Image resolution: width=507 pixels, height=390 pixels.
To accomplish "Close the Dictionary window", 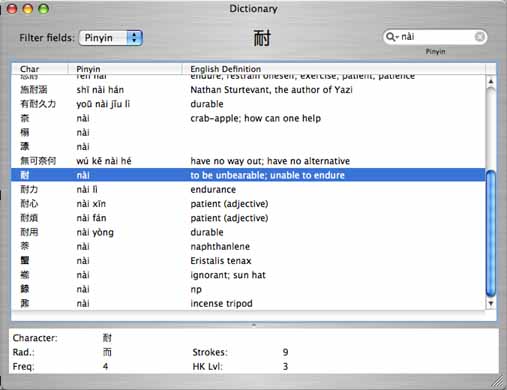I will (x=12, y=9).
